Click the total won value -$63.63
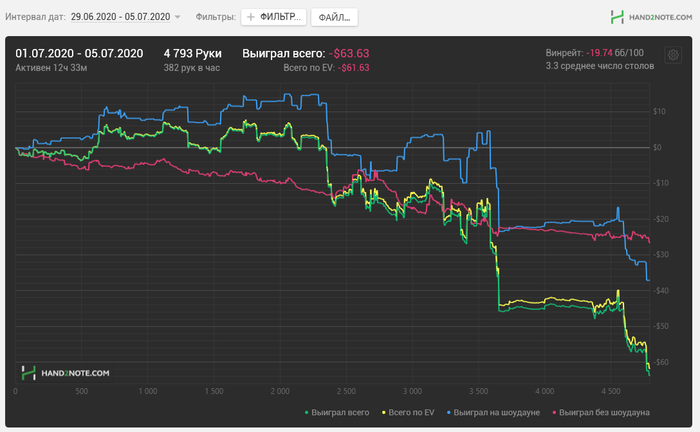The height and width of the screenshot is (432, 700). click(x=349, y=54)
